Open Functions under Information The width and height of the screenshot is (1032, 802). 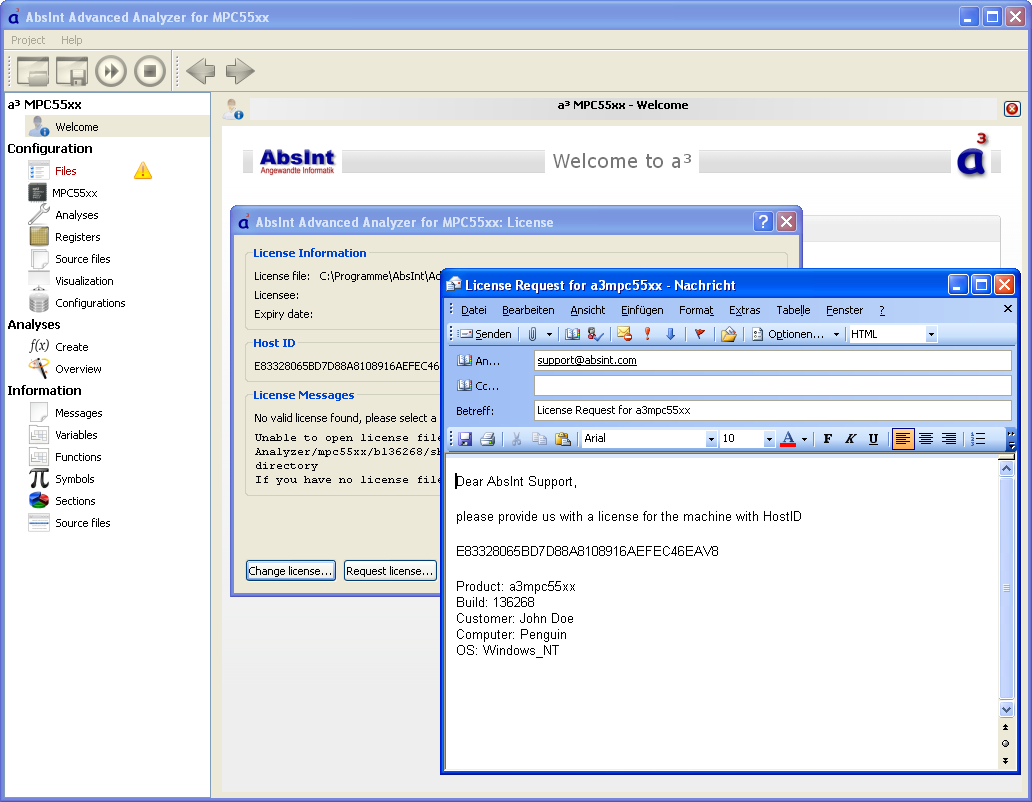pyautogui.click(x=78, y=457)
